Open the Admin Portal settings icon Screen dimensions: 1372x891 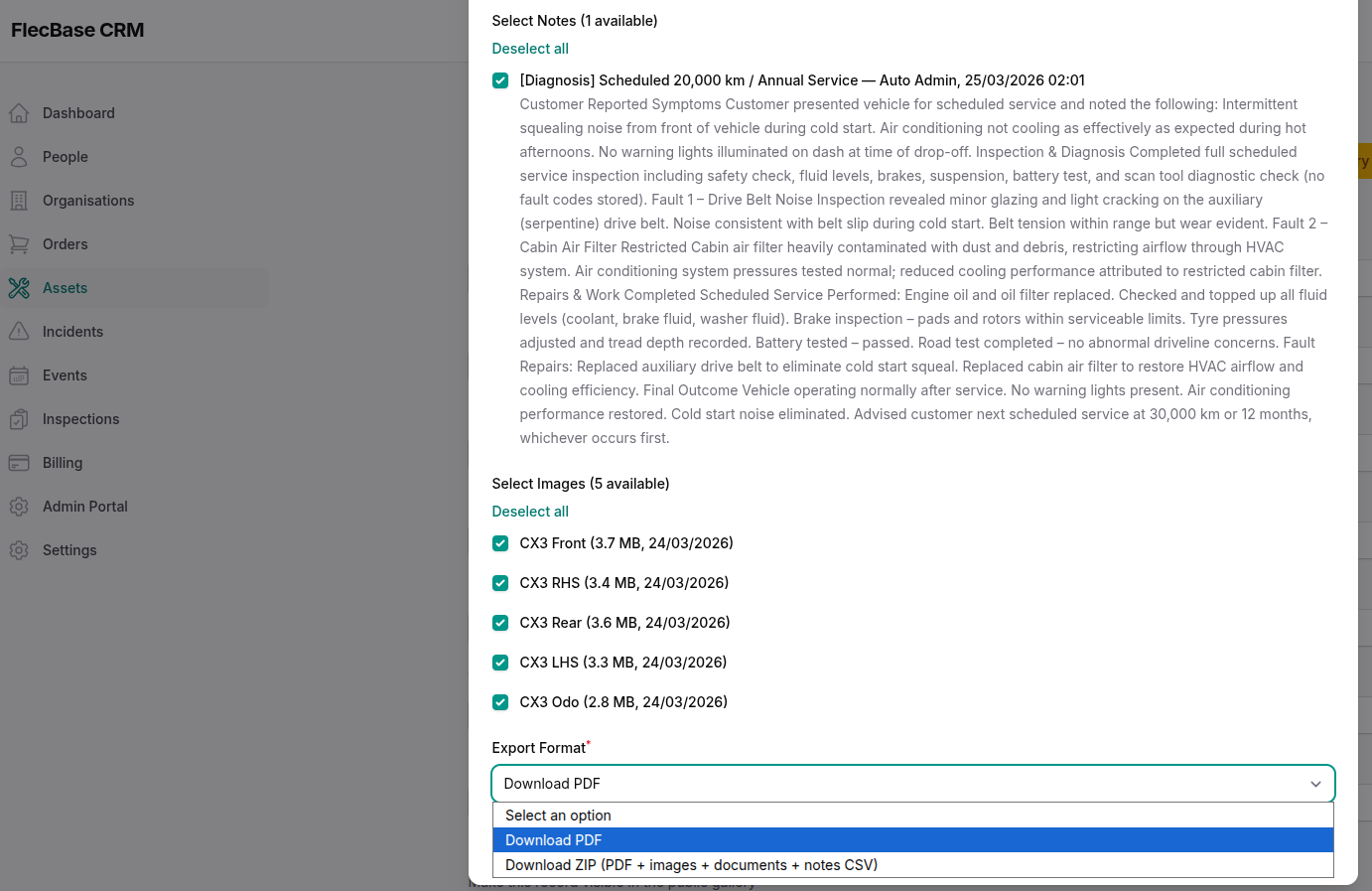(18, 506)
